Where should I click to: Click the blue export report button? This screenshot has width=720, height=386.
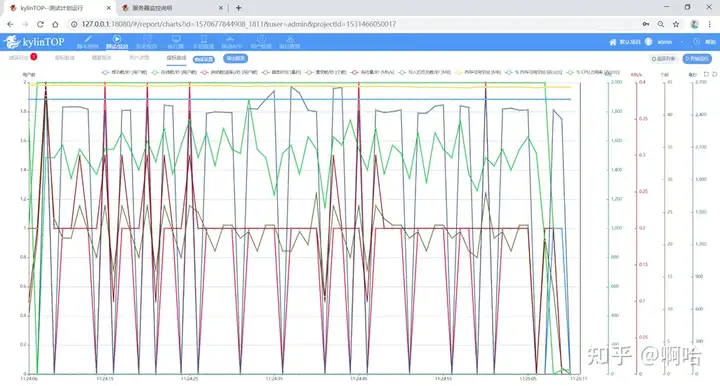click(x=236, y=59)
